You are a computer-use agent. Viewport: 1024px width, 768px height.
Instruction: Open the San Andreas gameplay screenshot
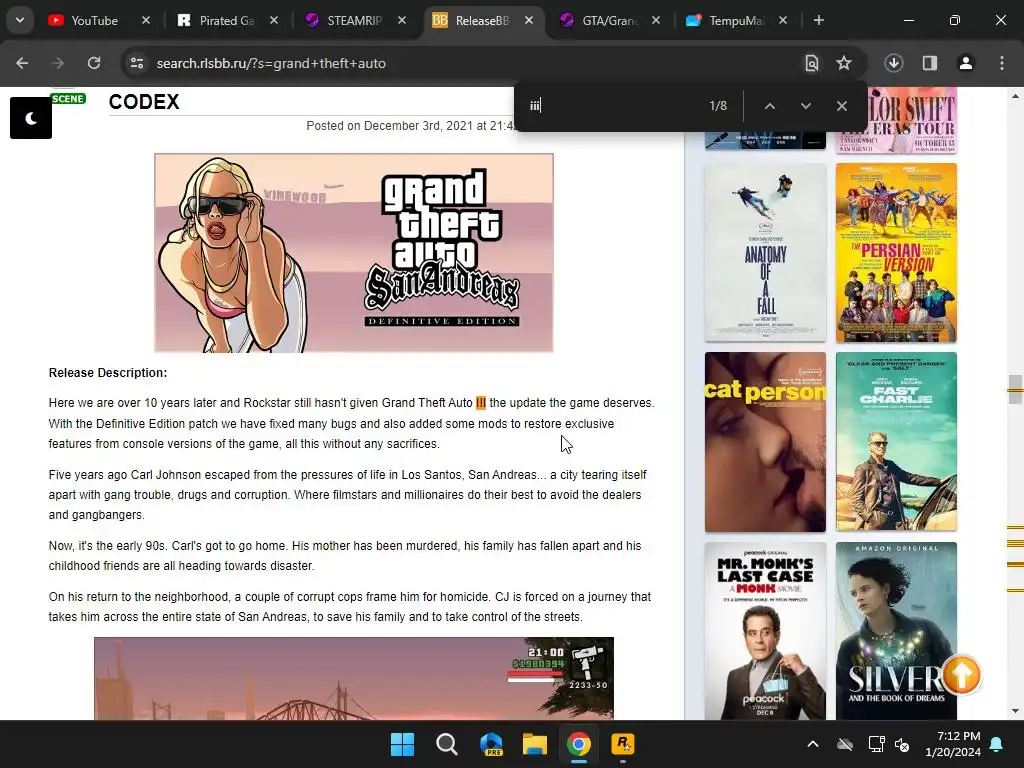pos(354,679)
